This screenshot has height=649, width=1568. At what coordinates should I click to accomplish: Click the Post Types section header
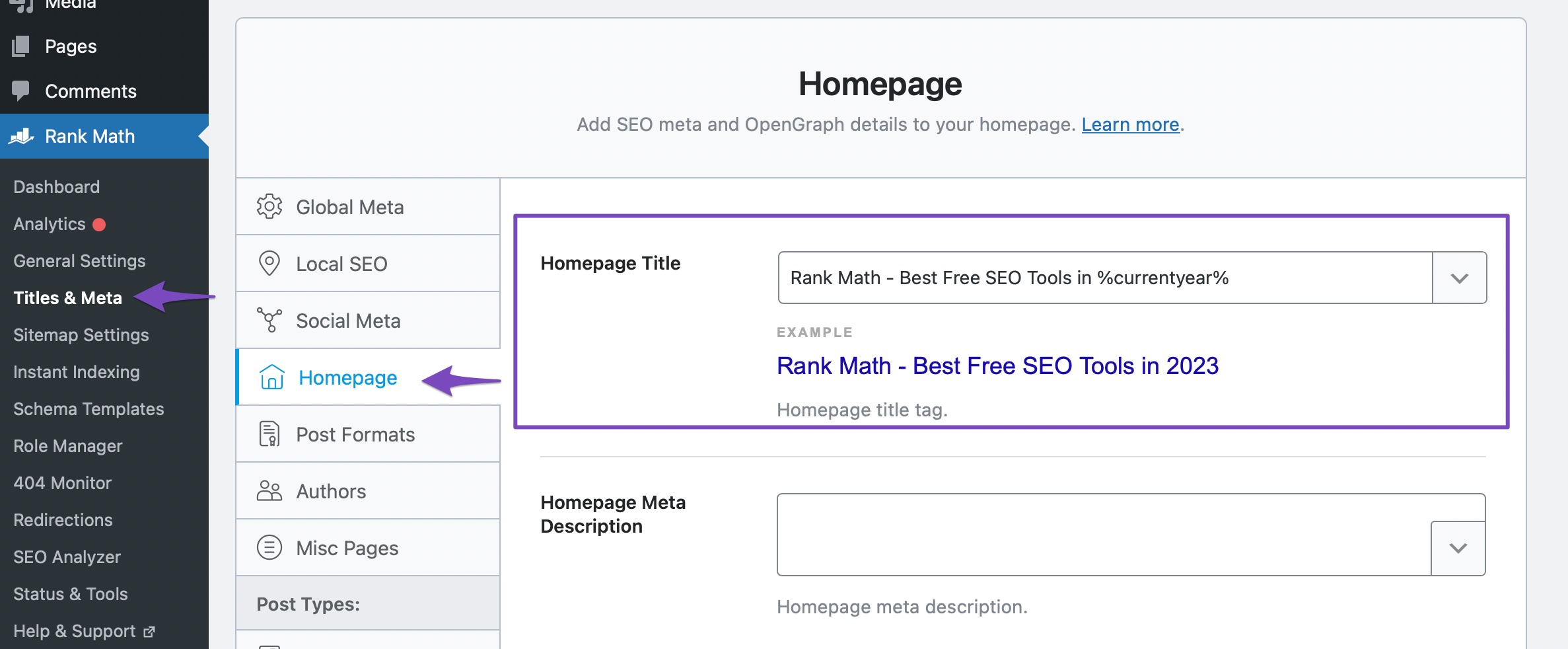(x=368, y=603)
